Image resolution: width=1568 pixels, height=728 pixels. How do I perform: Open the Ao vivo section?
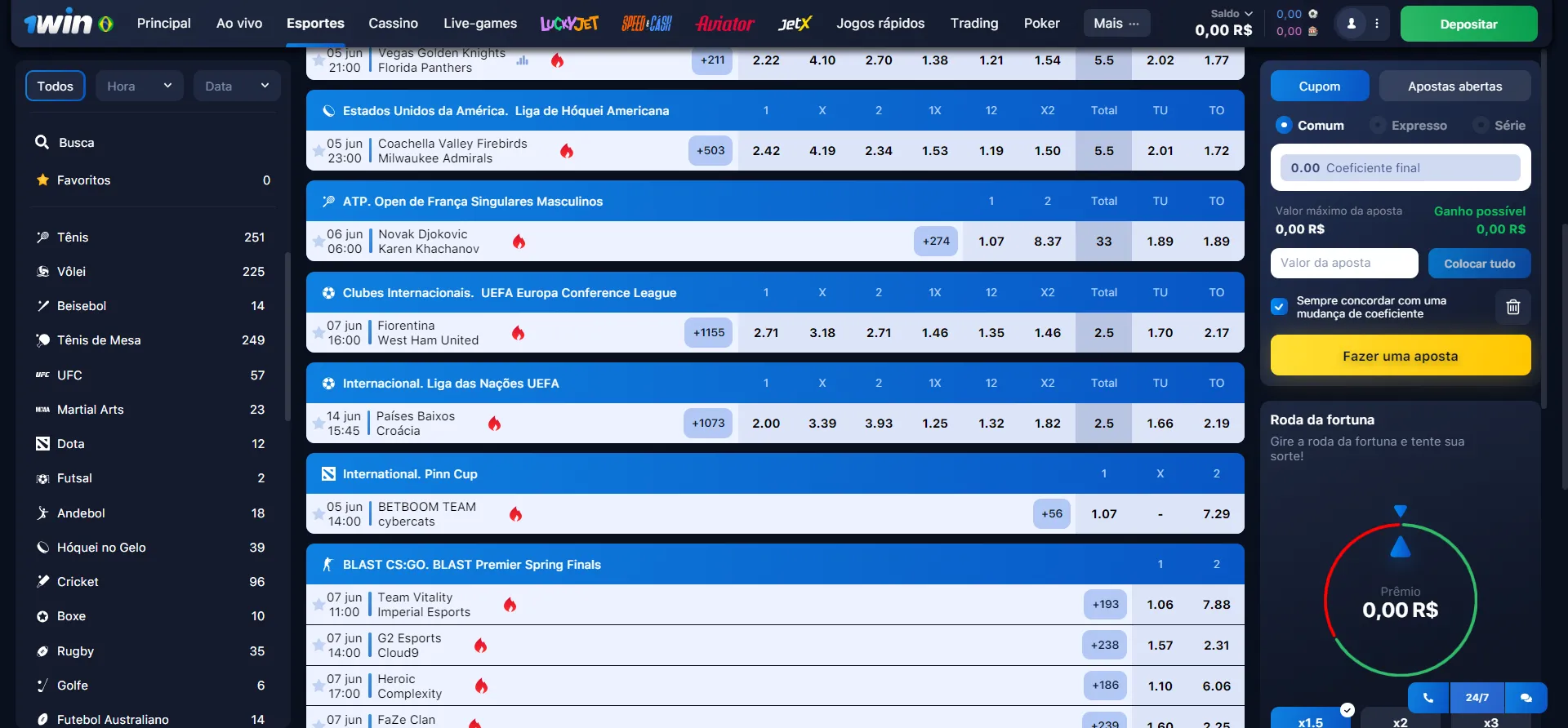tap(239, 23)
